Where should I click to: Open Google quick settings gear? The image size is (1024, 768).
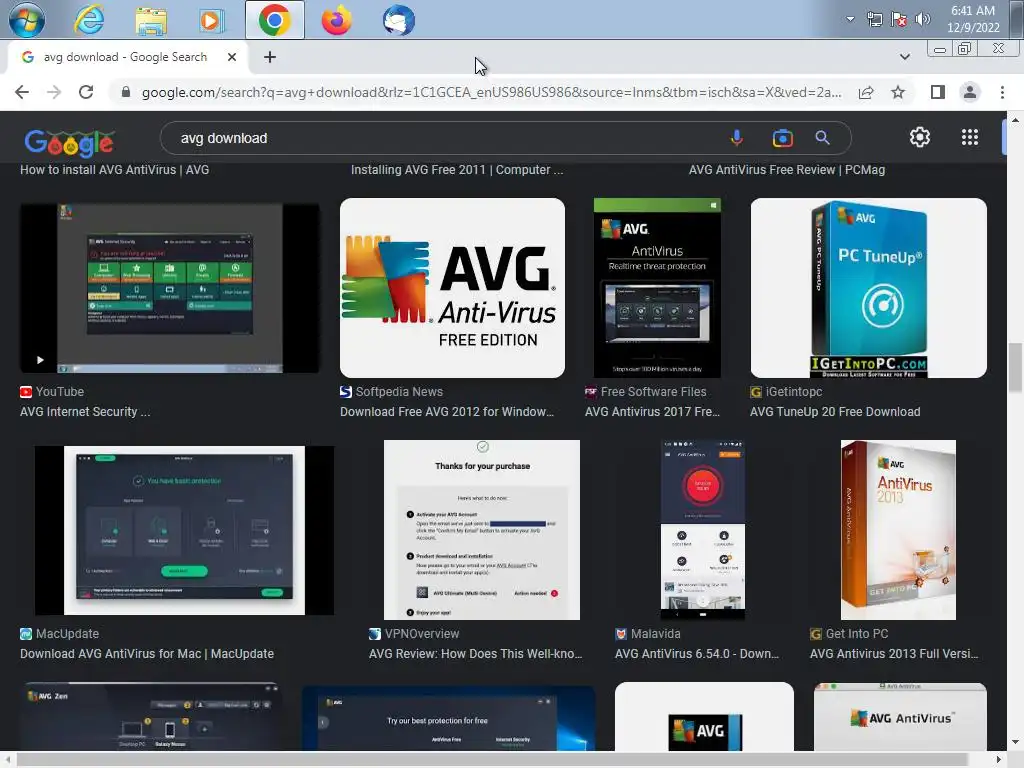[x=920, y=137]
